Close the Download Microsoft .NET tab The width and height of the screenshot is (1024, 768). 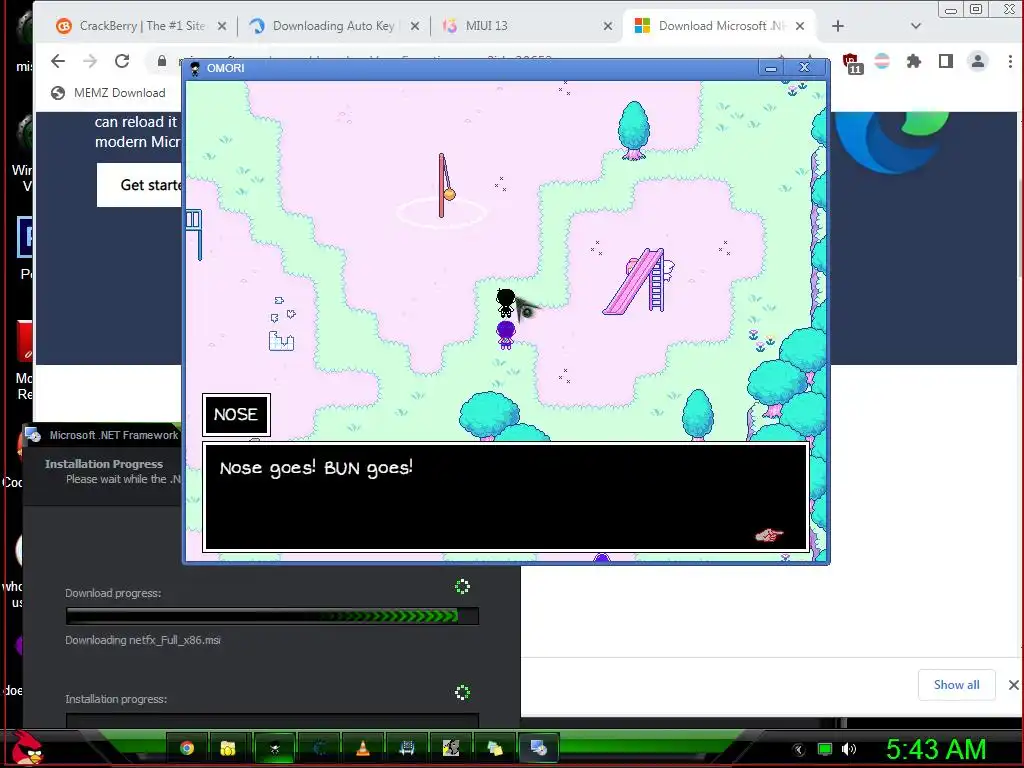(800, 26)
